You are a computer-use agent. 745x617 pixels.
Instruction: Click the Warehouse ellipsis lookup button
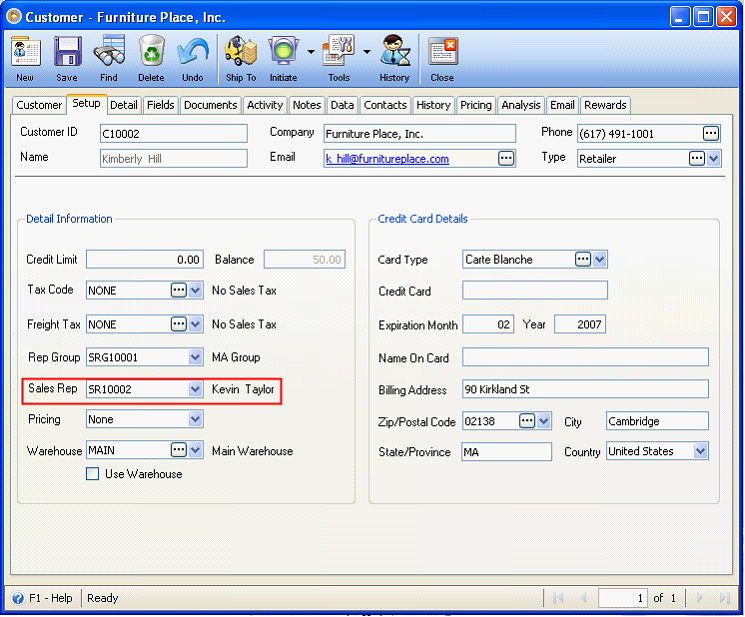pos(179,450)
